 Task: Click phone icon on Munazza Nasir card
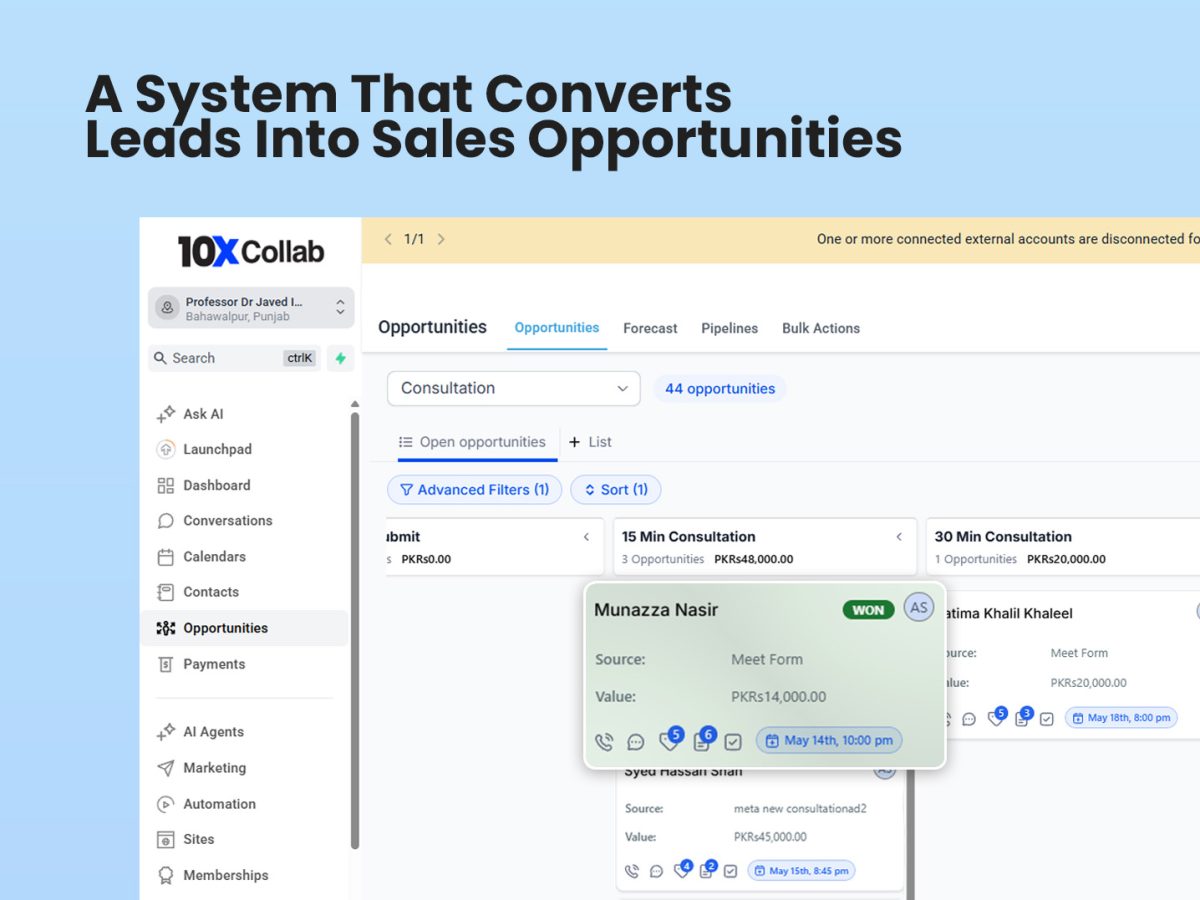604,741
